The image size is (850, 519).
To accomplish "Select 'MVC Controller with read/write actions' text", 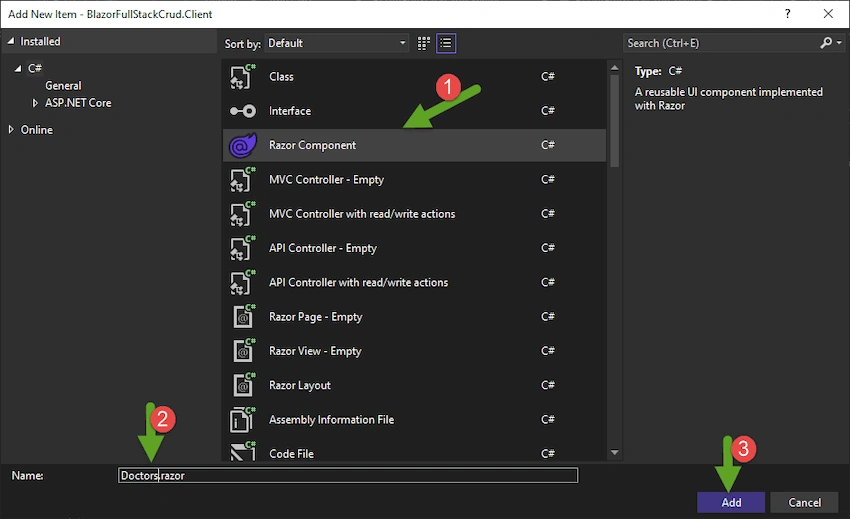I will tap(362, 214).
